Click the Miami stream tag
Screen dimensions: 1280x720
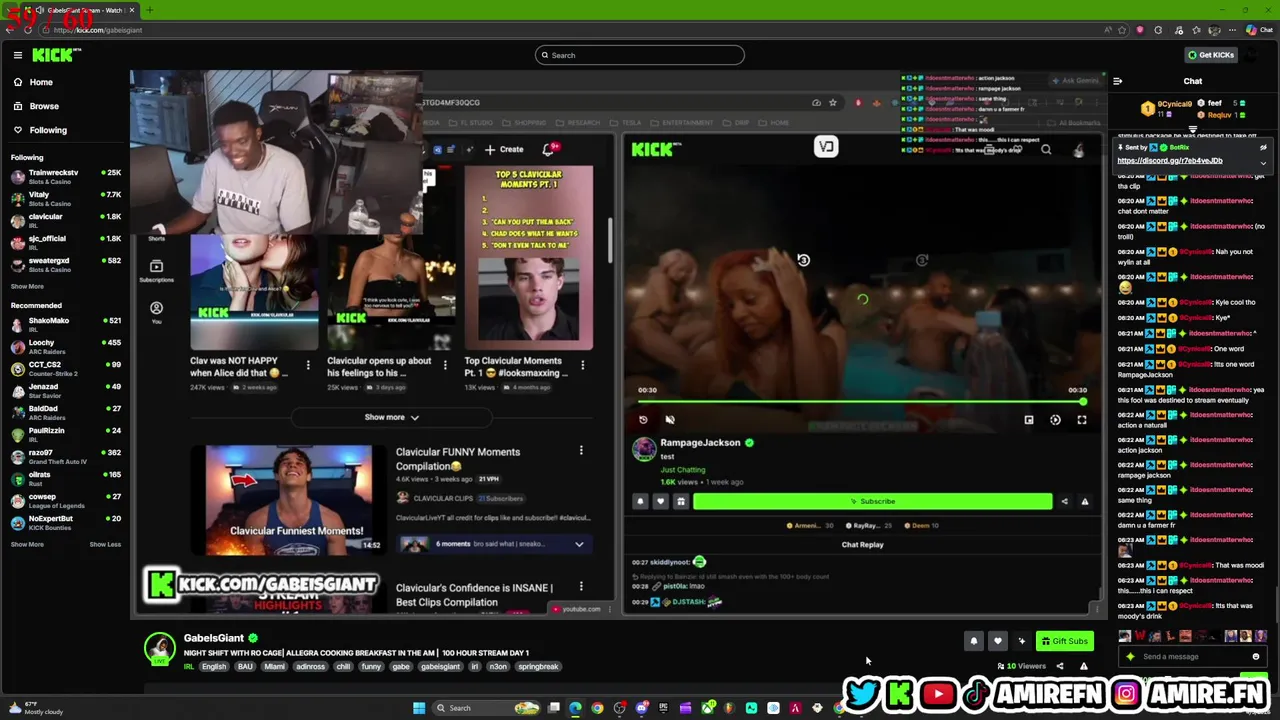tap(274, 666)
